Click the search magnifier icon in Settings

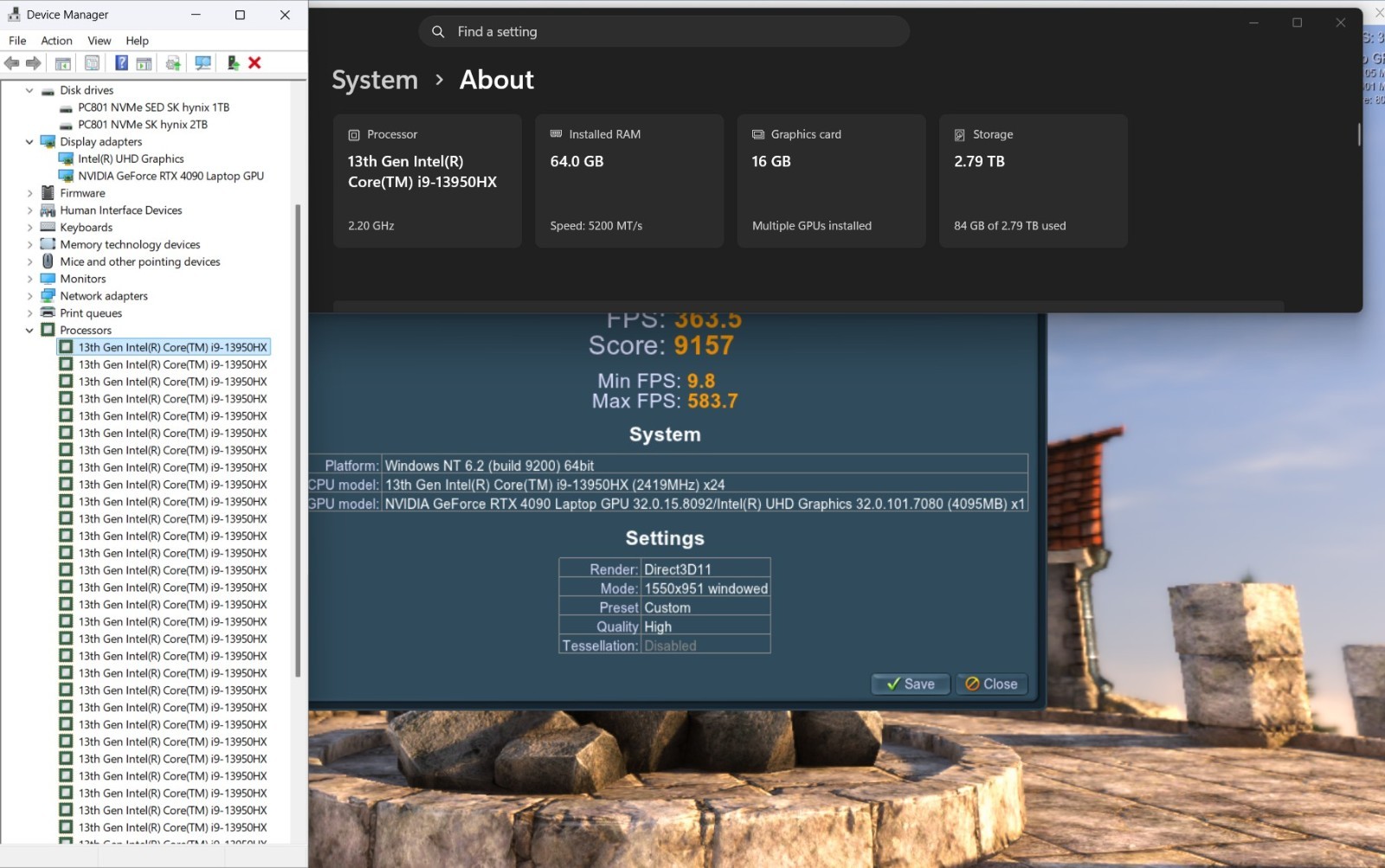(x=438, y=32)
